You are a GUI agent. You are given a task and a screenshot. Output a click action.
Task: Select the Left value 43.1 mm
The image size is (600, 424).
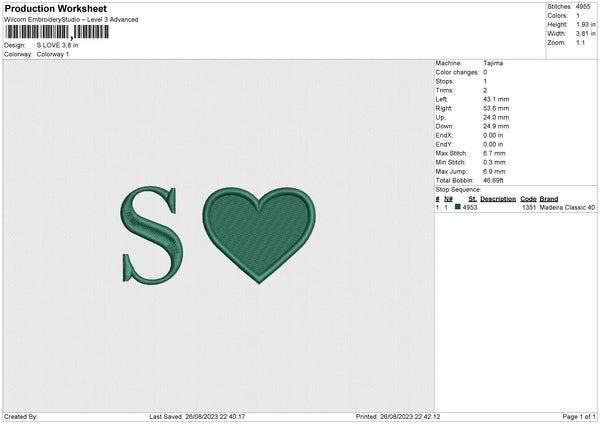pyautogui.click(x=496, y=99)
